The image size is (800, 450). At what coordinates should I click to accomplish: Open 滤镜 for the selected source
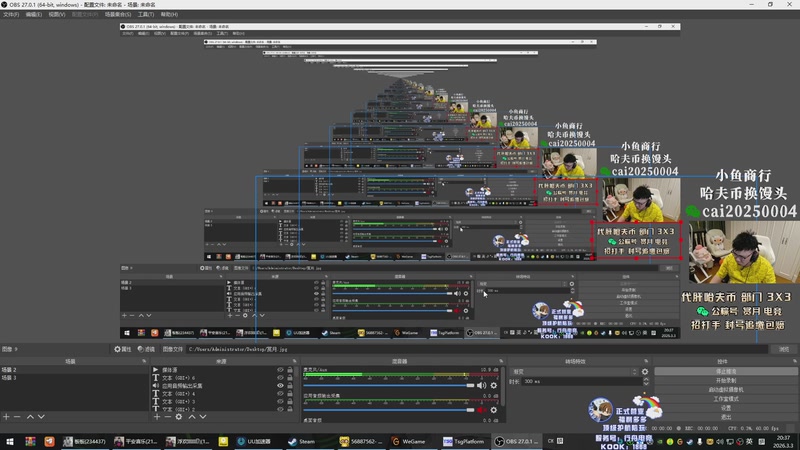click(146, 349)
